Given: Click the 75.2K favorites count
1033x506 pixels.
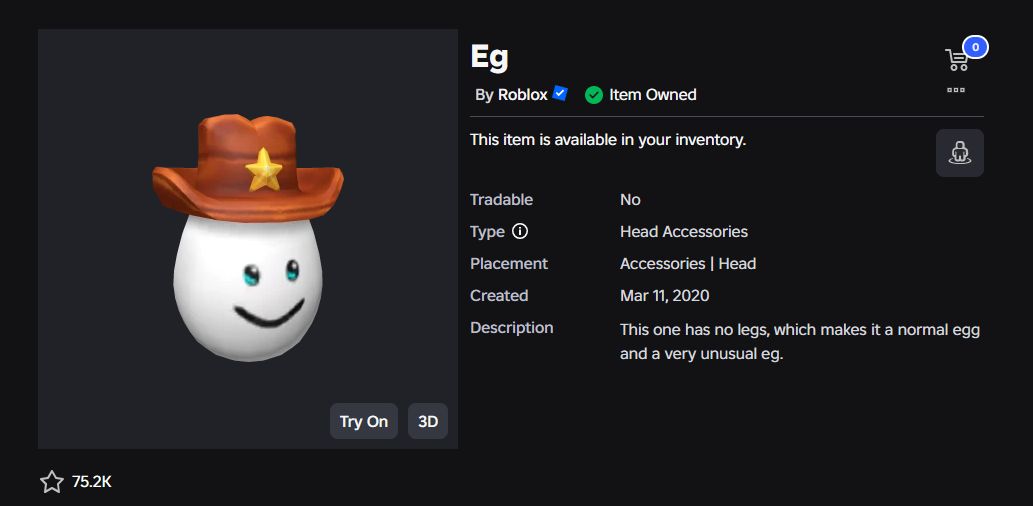Looking at the screenshot, I should point(92,482).
